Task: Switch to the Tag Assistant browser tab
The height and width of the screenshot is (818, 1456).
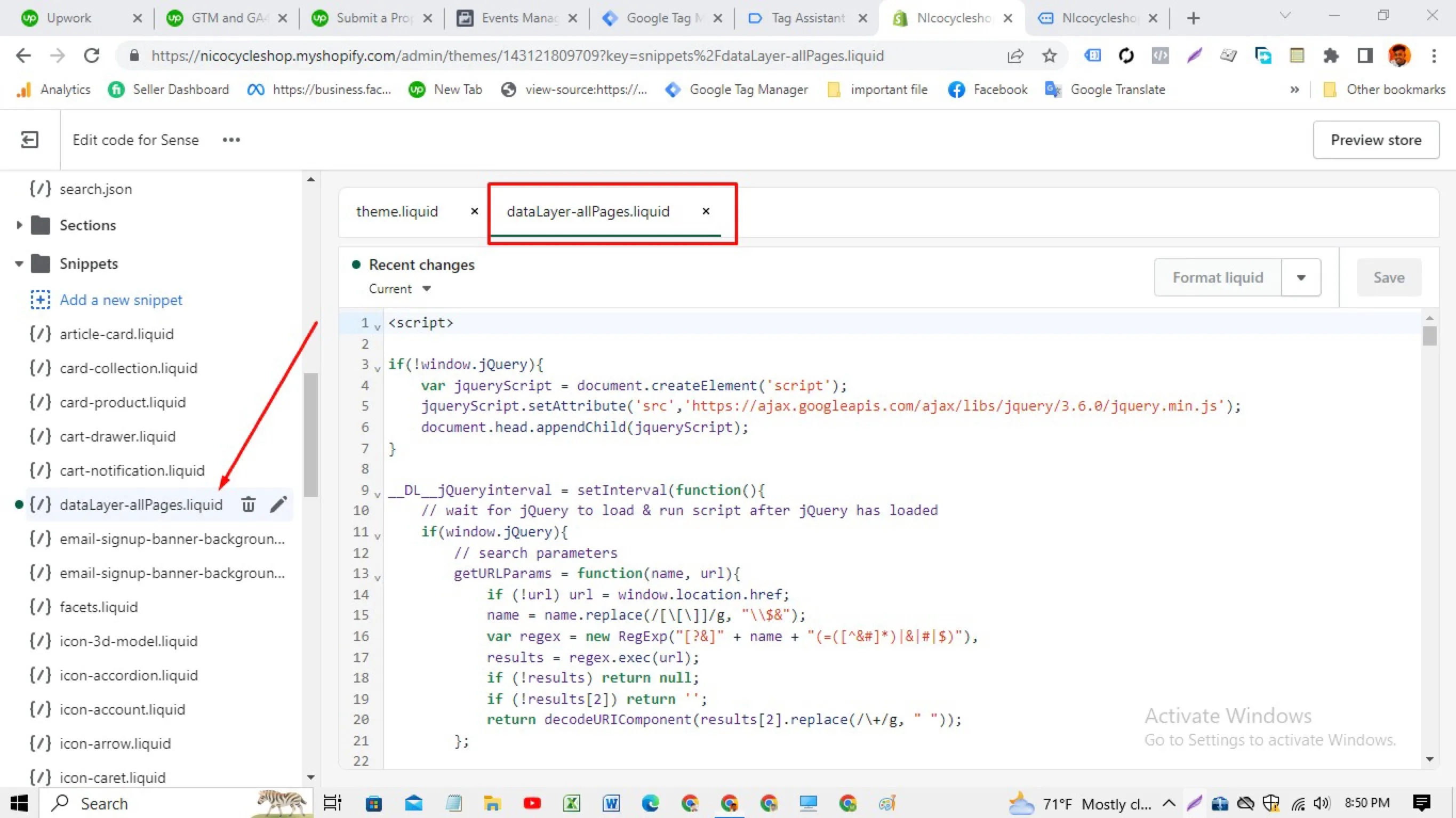Action: tap(807, 18)
